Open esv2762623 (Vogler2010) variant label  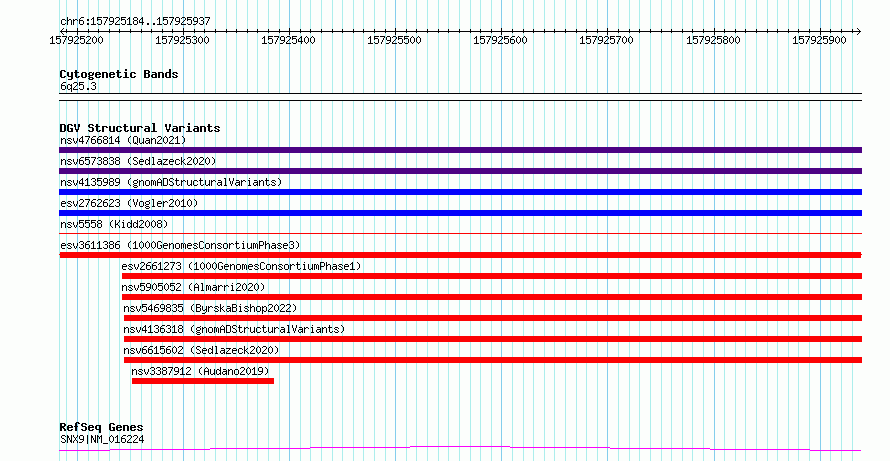click(x=129, y=203)
